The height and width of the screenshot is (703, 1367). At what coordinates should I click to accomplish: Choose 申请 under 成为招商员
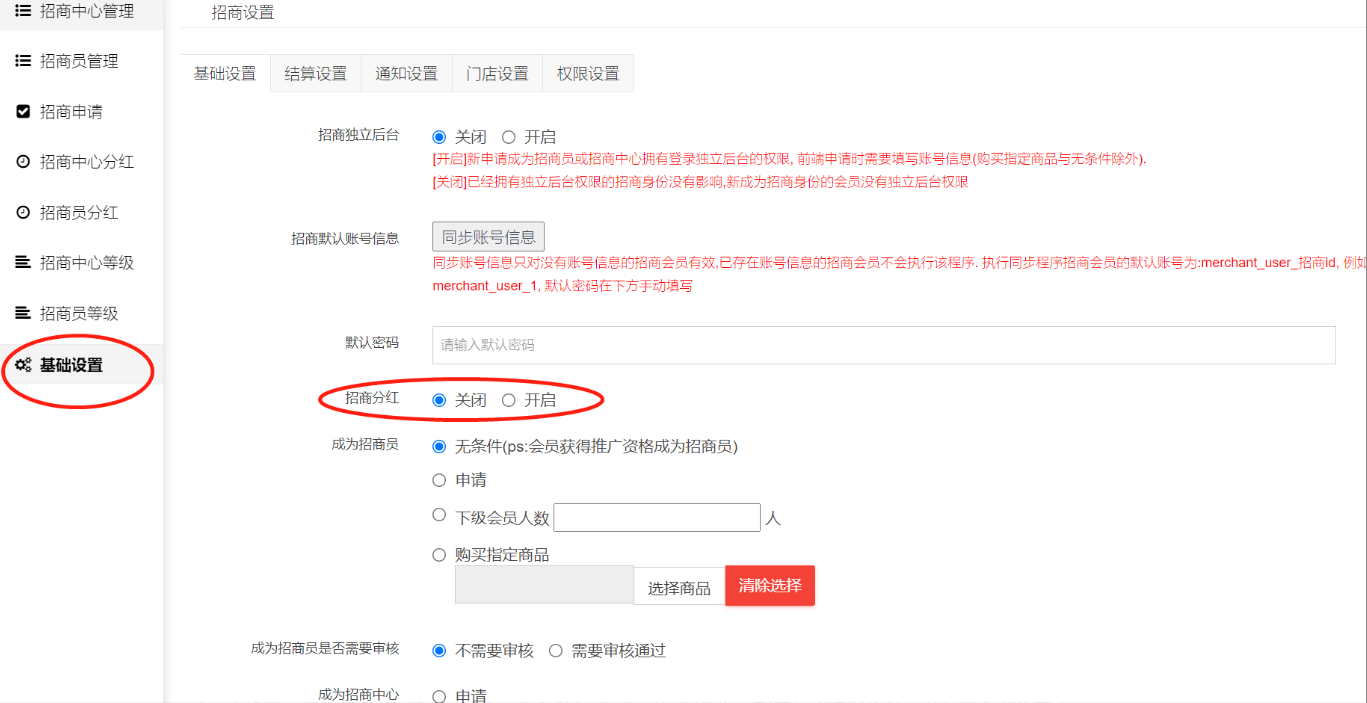(x=439, y=480)
